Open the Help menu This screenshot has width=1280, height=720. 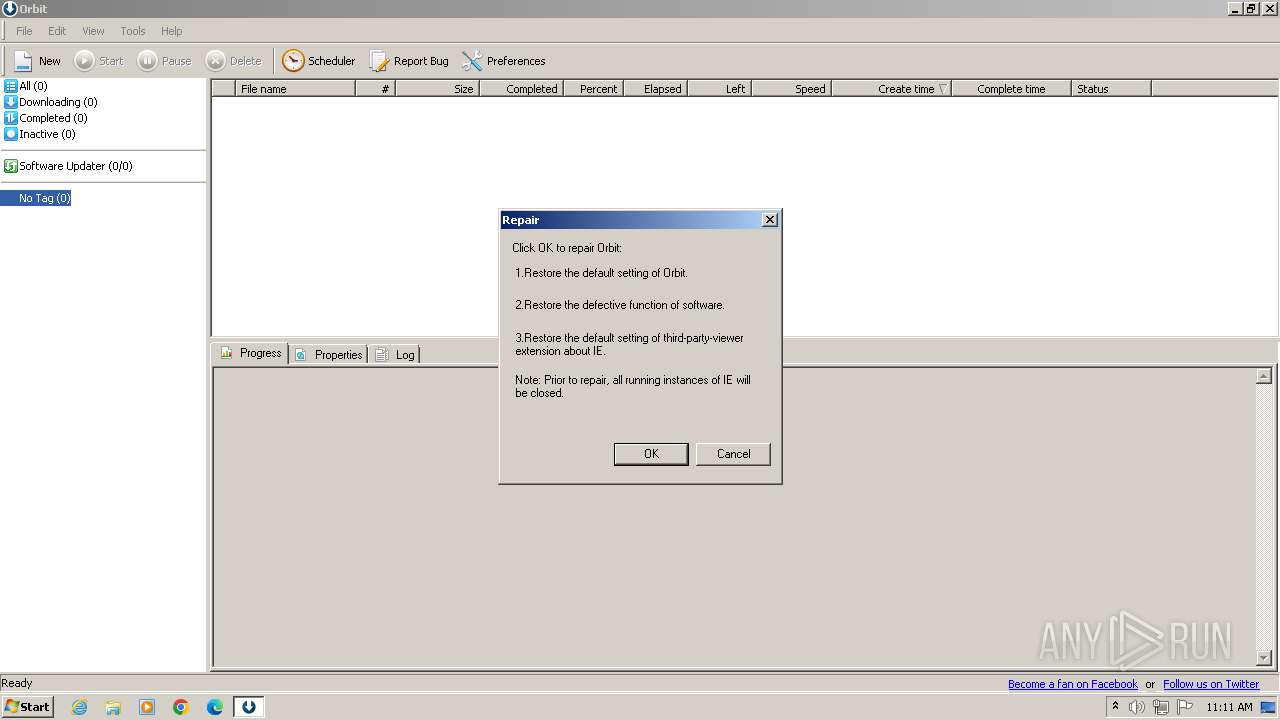point(172,31)
